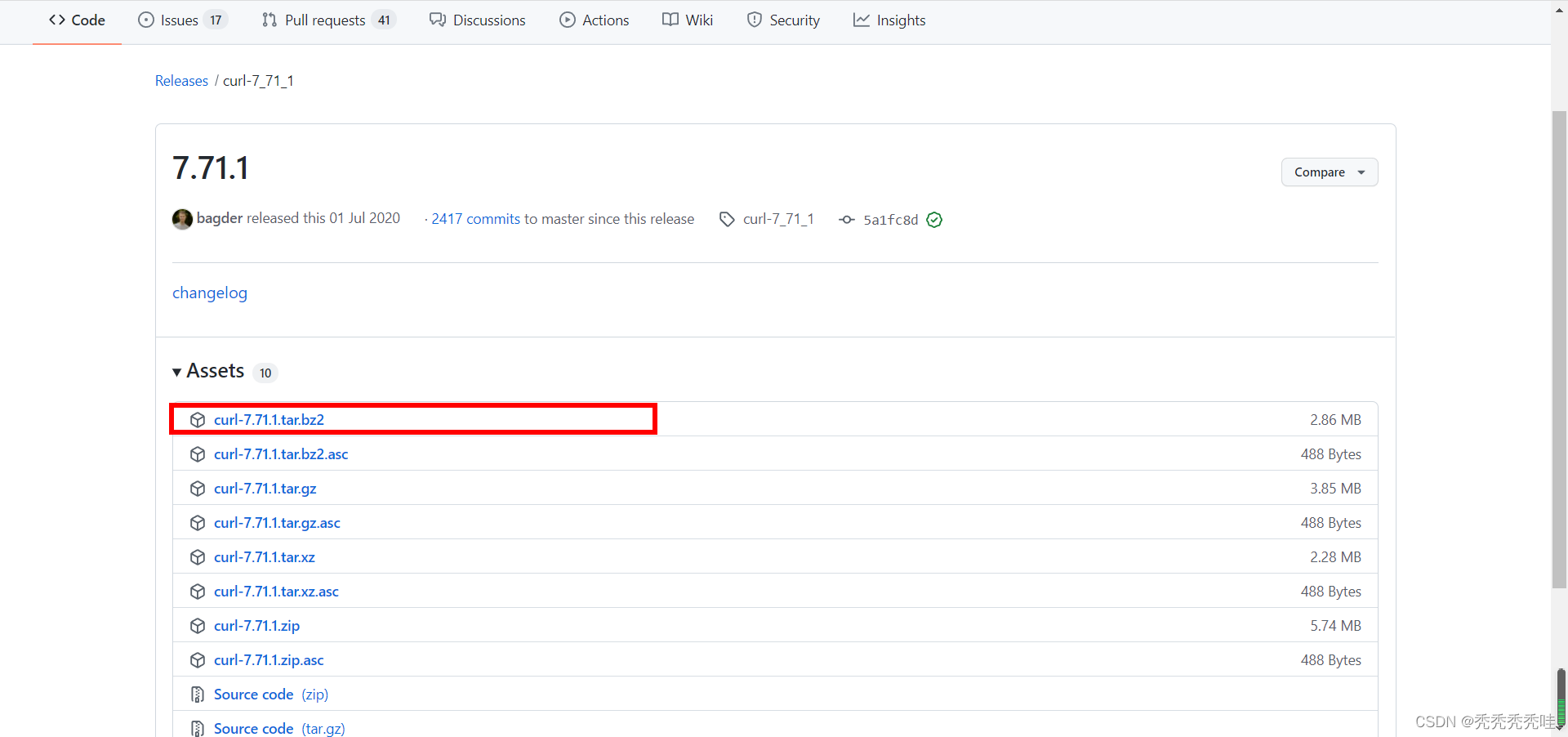Screen dimensions: 1568x737
Task: Click bagder's avatar image
Action: click(x=182, y=219)
